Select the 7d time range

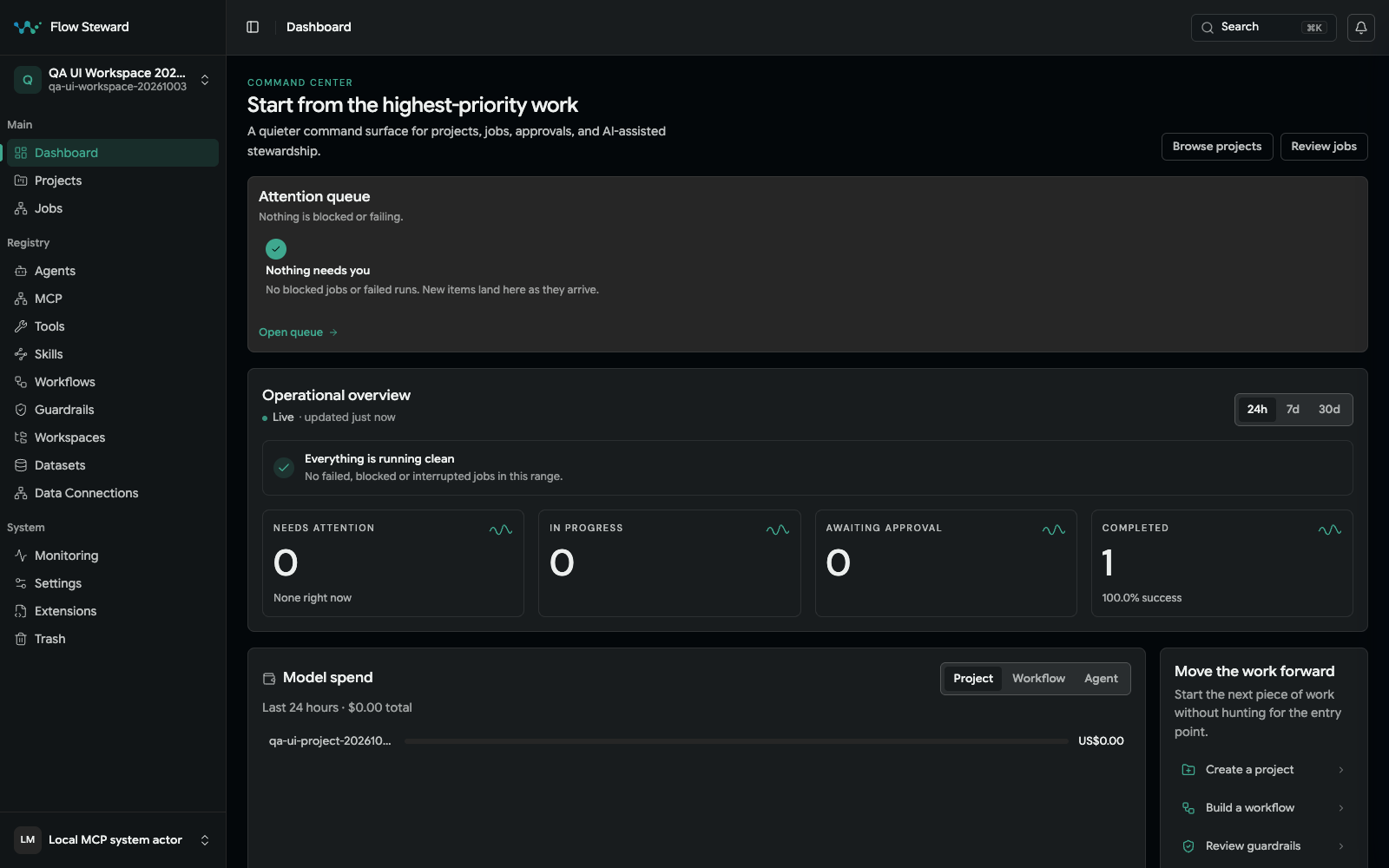coord(1293,410)
